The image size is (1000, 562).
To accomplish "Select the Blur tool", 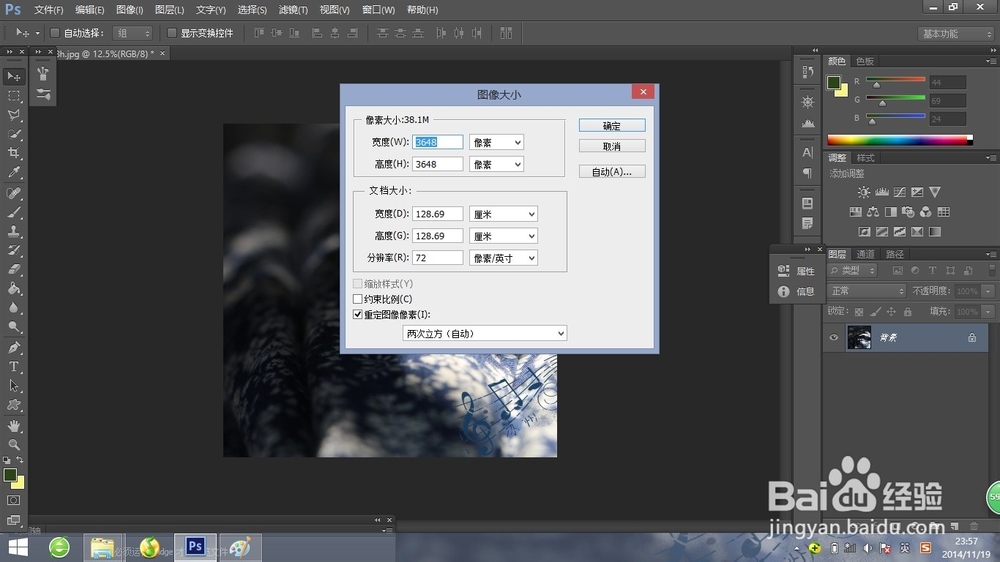I will coord(13,307).
